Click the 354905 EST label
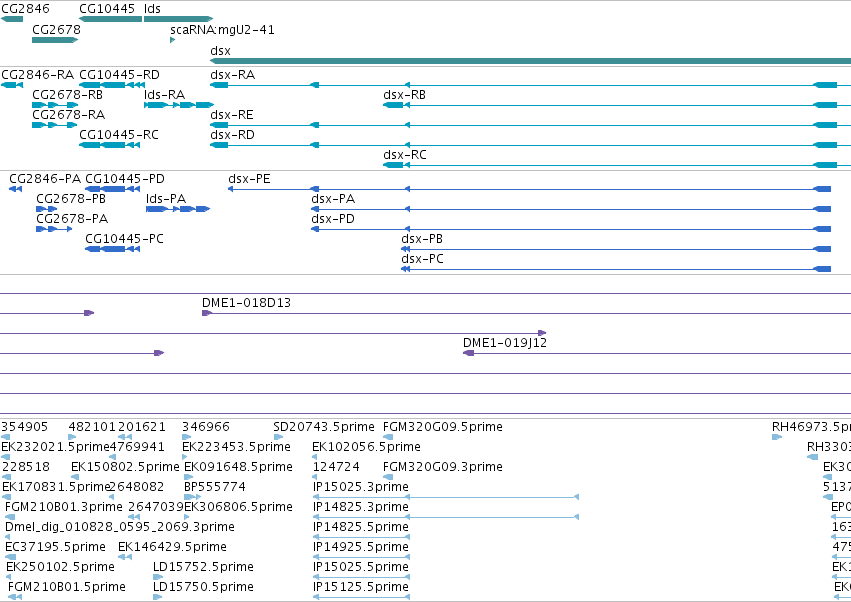851x602 pixels. tap(24, 427)
